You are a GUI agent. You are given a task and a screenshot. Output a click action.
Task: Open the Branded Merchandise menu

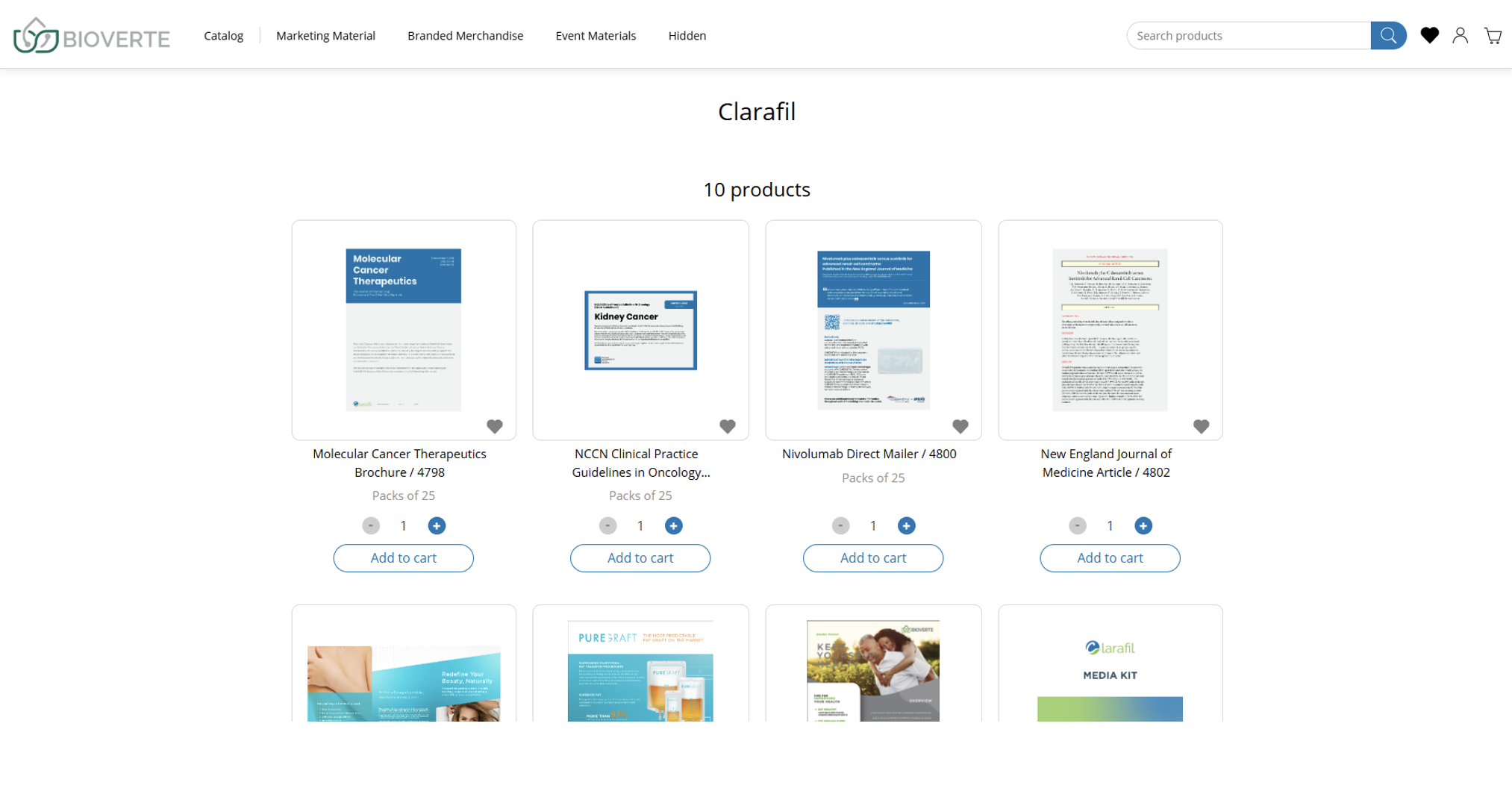(x=465, y=36)
